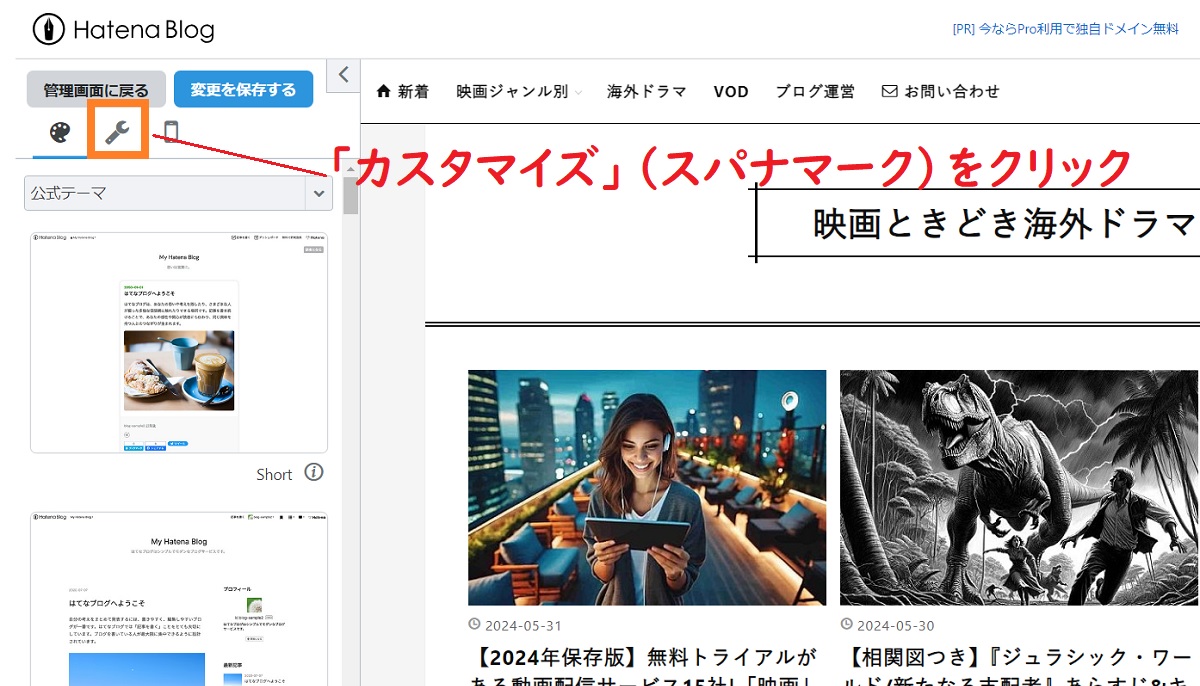Navigate to the ブログ運営 section

(814, 91)
